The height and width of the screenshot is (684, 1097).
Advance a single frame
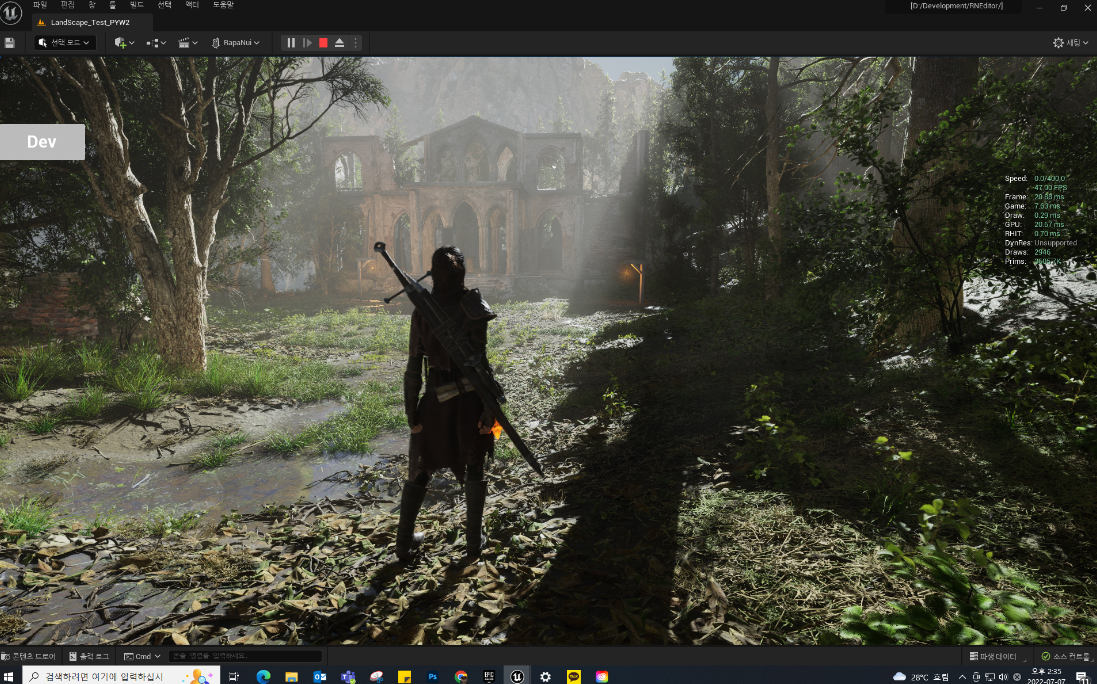coord(307,43)
